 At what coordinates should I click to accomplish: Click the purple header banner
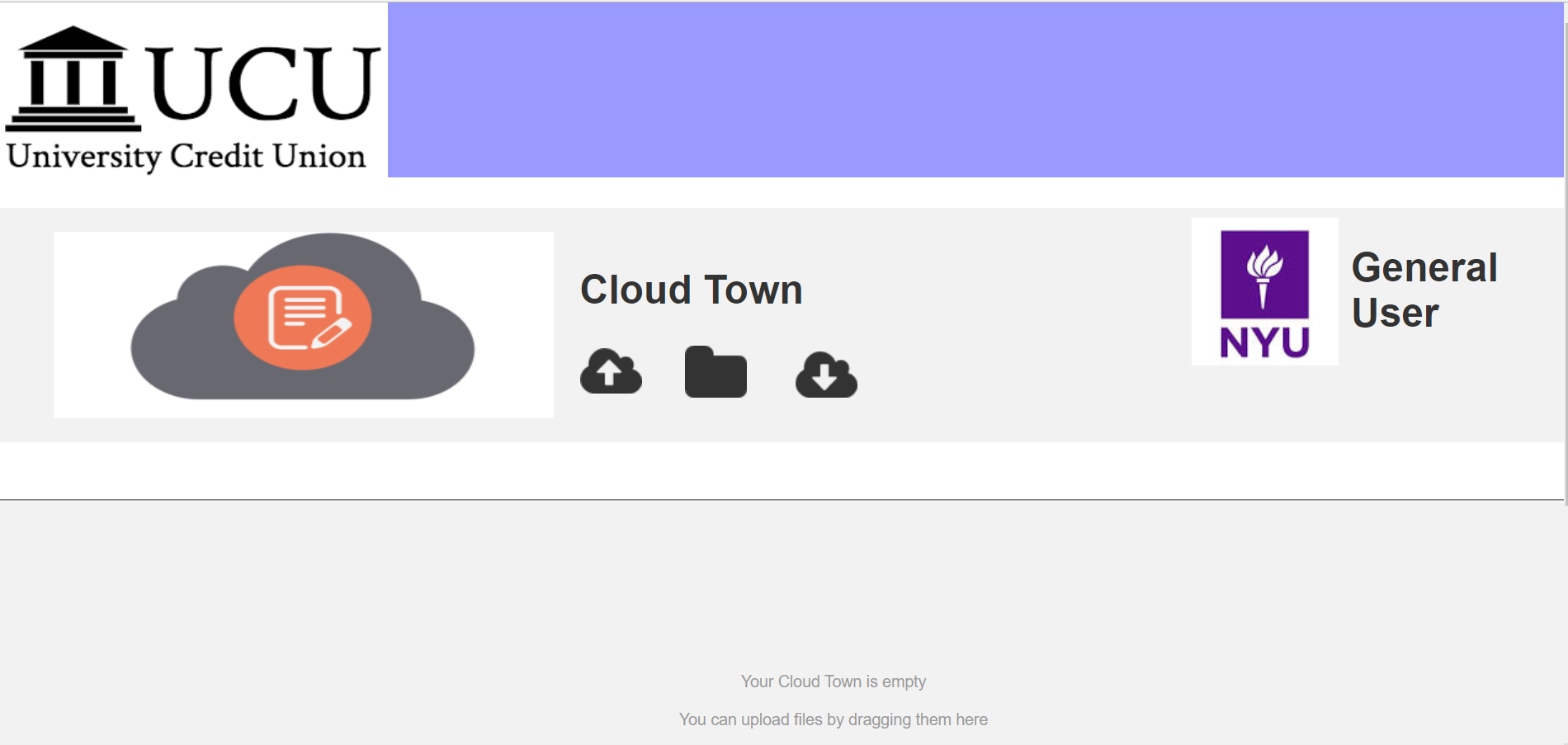coord(975,90)
